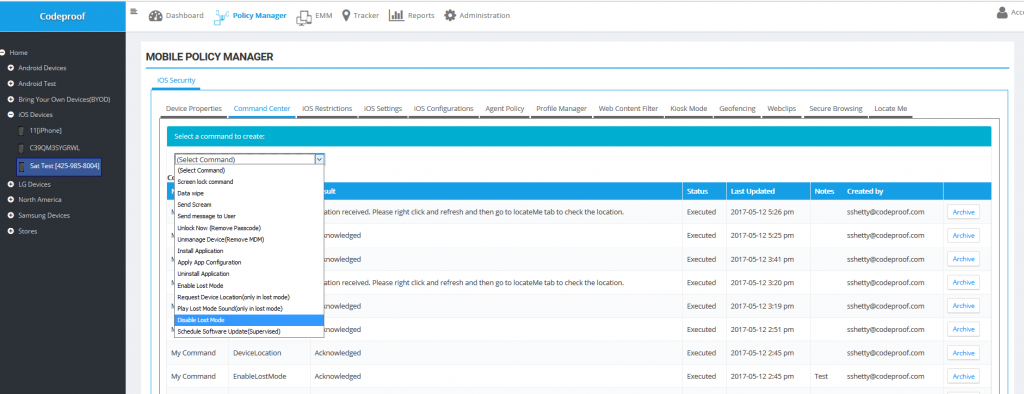The width and height of the screenshot is (1024, 394).
Task: Archive the 3:41 pm command row
Action: 963,259
